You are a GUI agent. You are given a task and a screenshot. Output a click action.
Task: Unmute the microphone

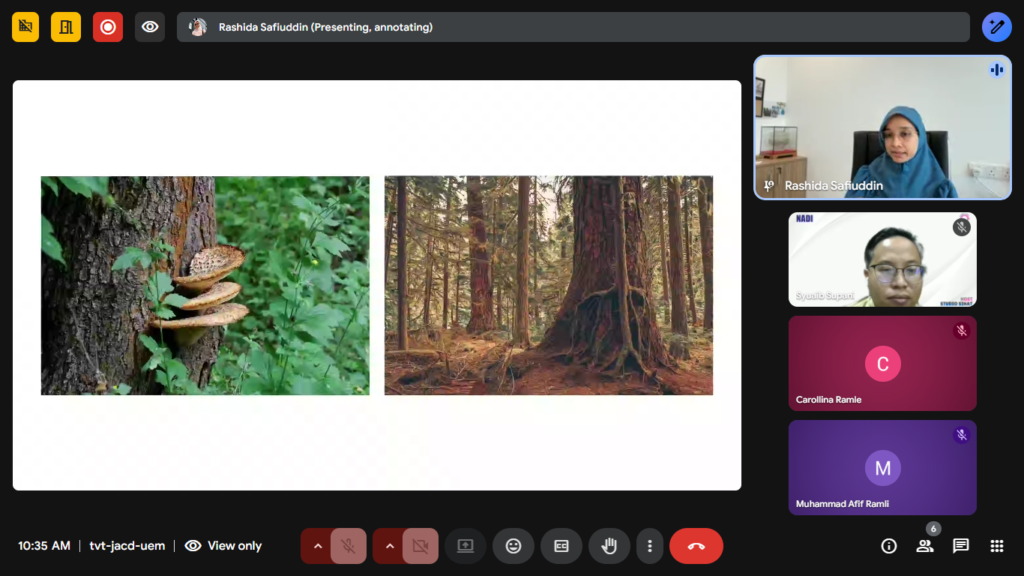pyautogui.click(x=348, y=546)
